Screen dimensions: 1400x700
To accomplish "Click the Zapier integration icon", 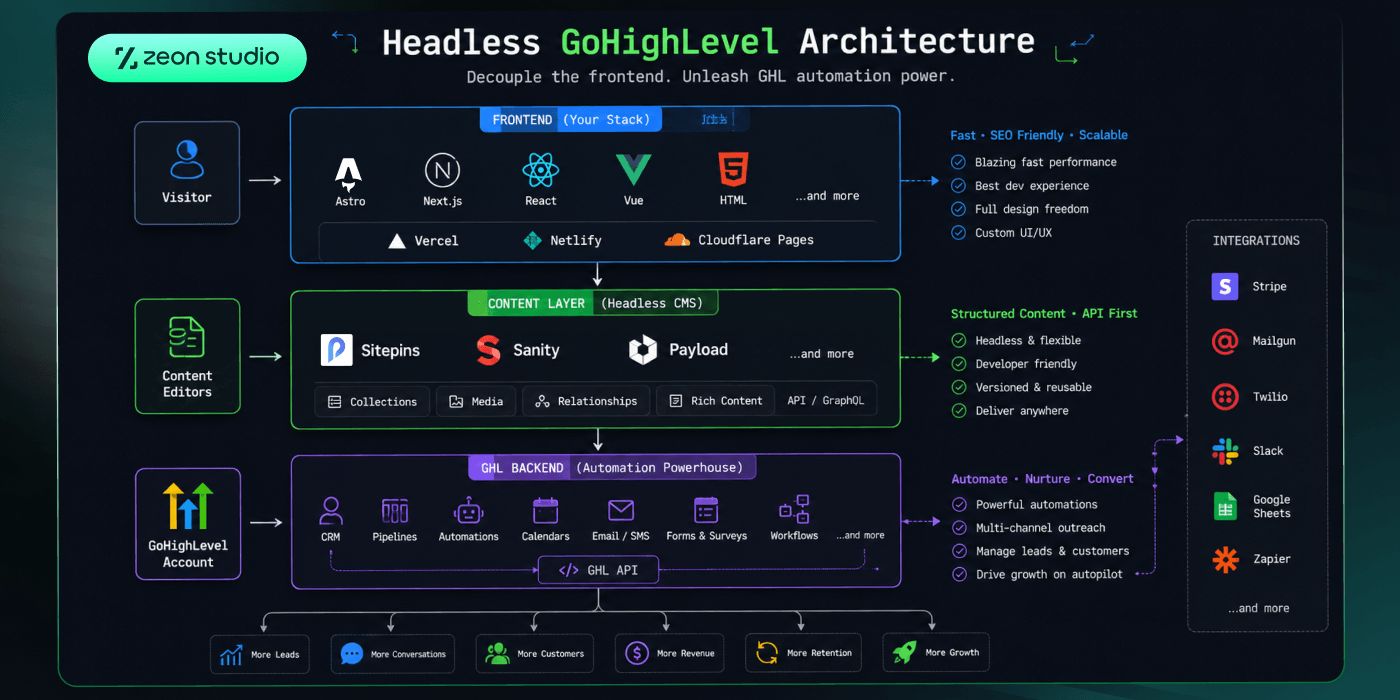I will [1225, 559].
